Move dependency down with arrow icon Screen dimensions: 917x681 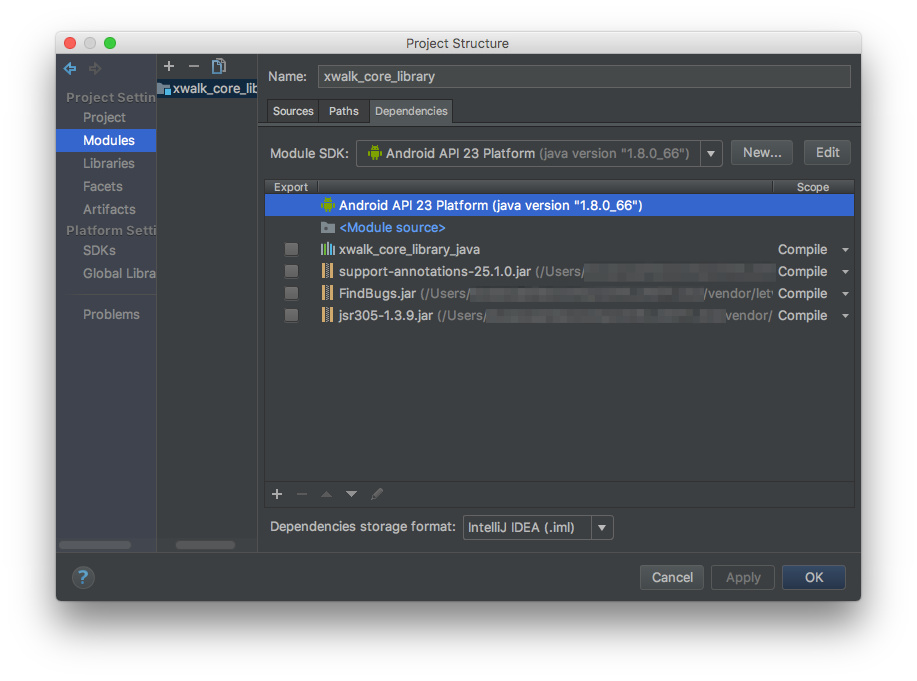point(351,494)
